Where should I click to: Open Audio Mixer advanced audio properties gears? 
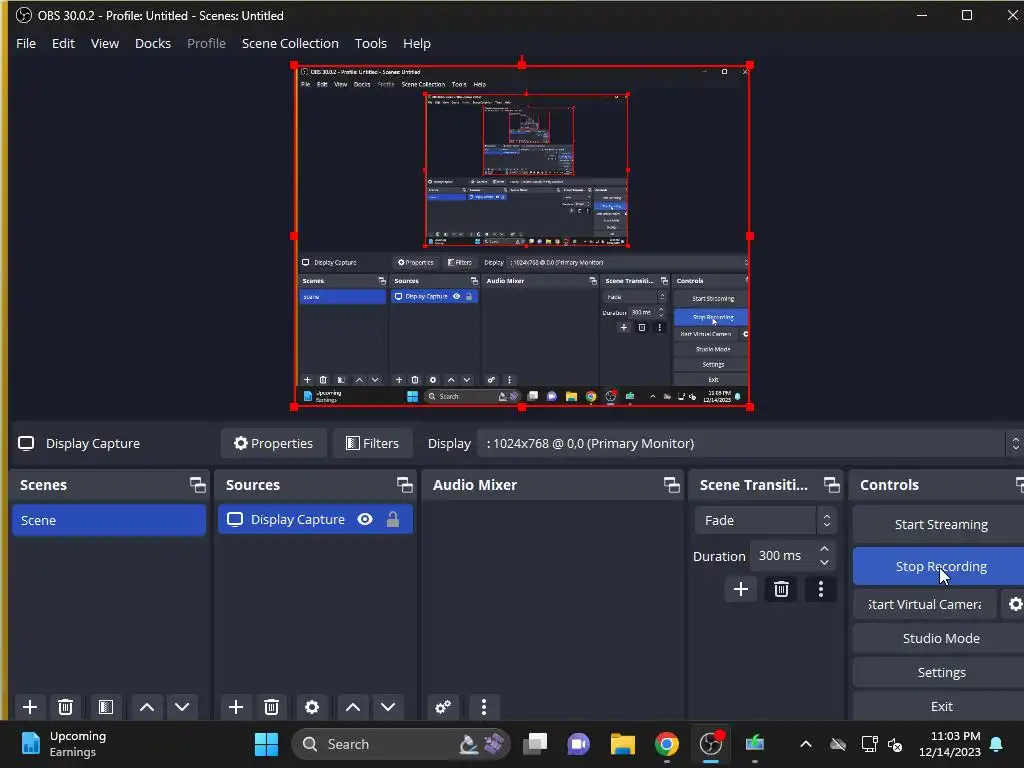pos(443,707)
